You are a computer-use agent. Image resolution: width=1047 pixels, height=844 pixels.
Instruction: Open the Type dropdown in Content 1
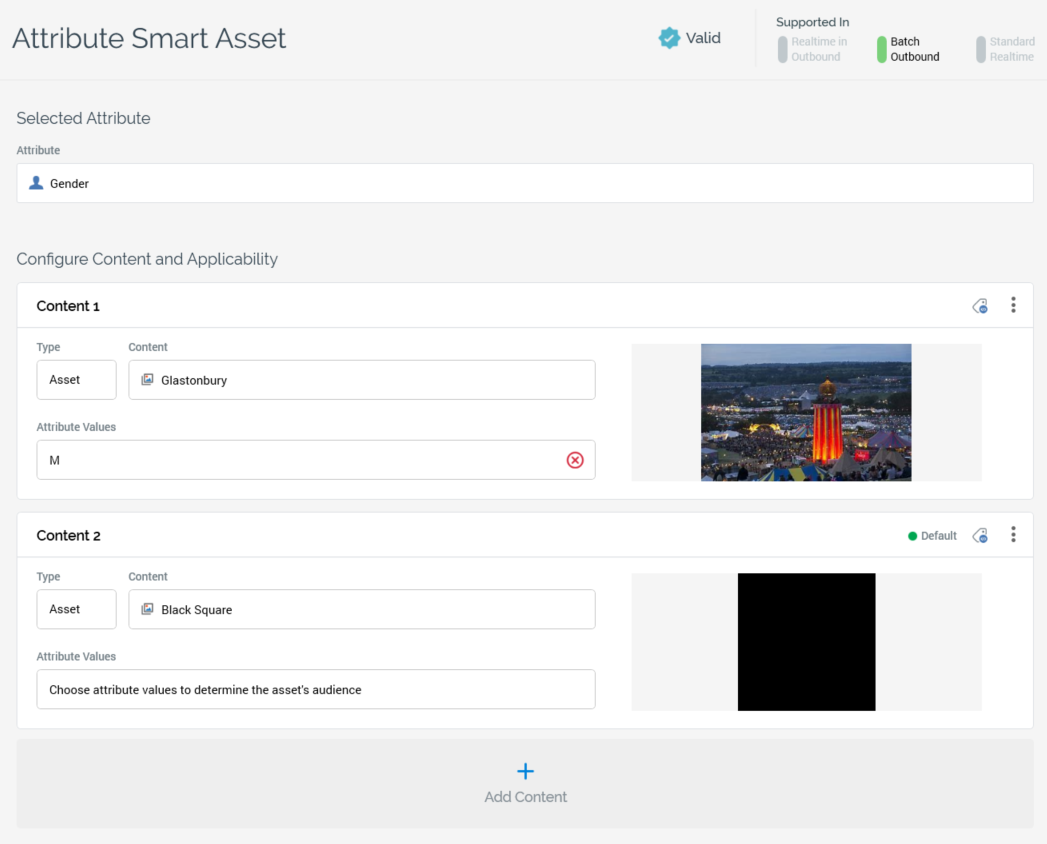[76, 380]
